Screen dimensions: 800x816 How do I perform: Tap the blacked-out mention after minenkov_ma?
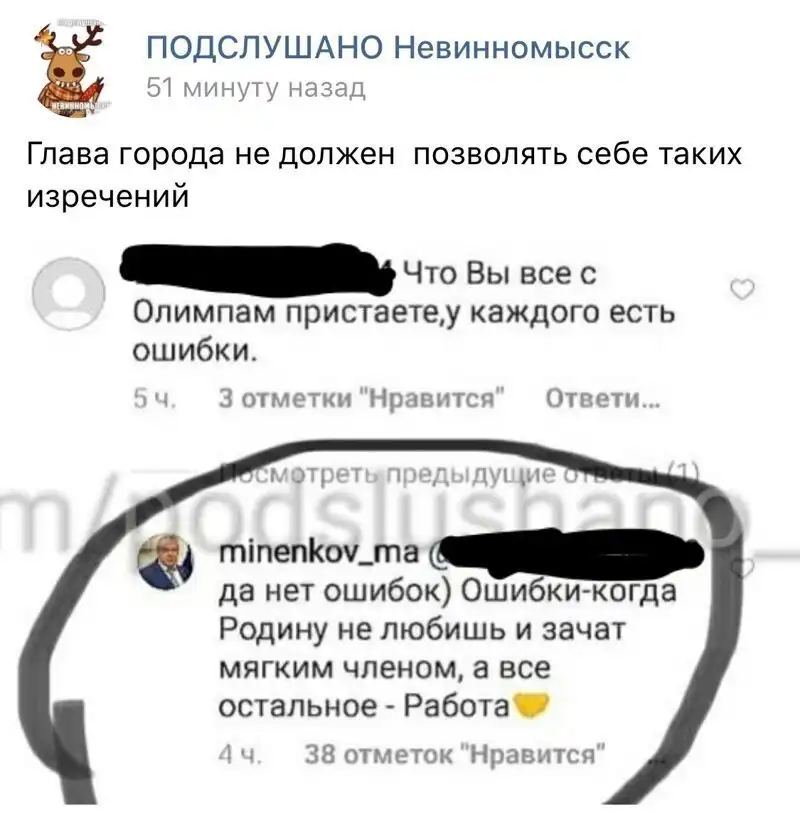pos(567,554)
